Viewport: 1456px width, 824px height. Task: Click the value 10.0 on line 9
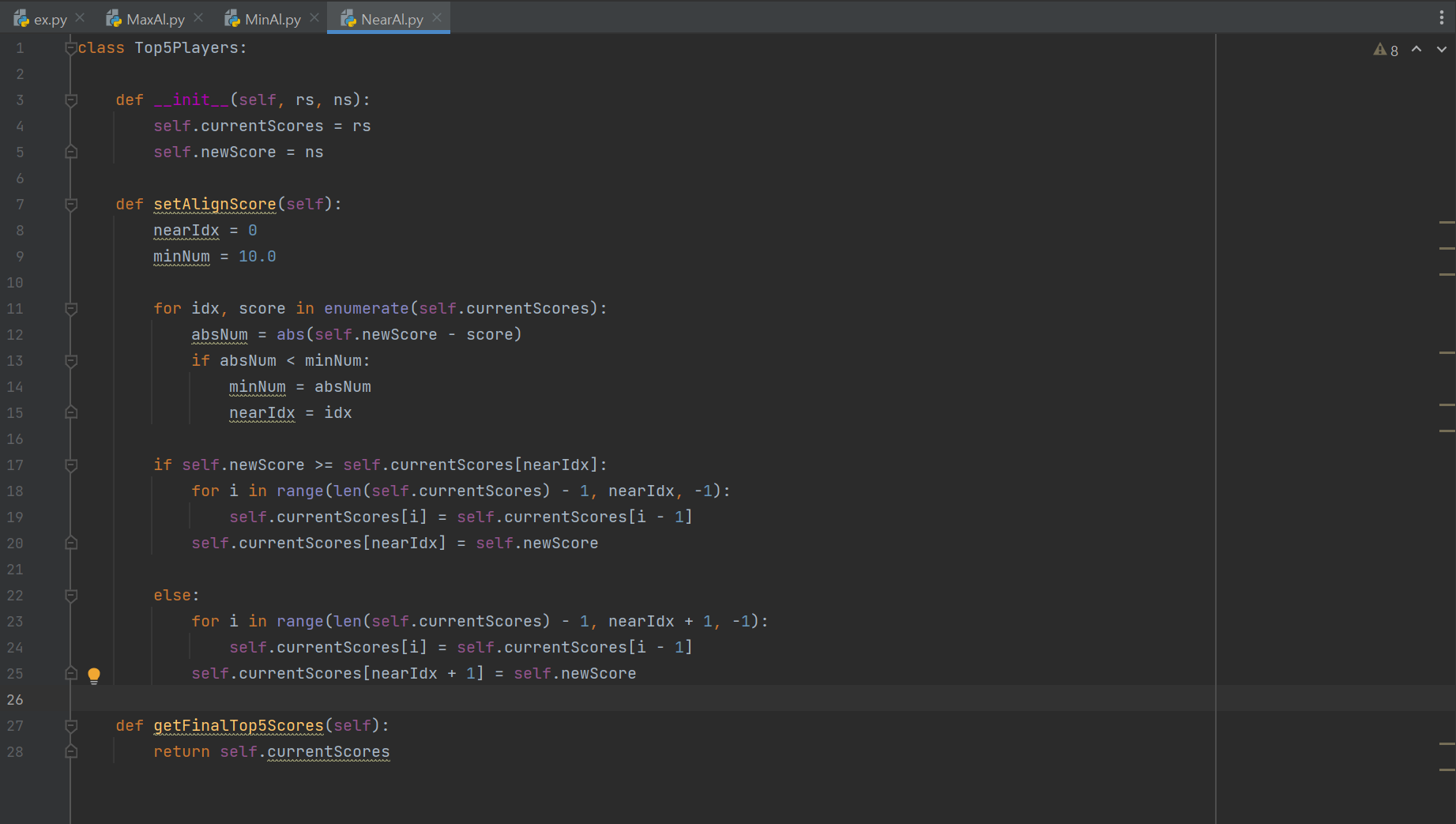pyautogui.click(x=258, y=256)
